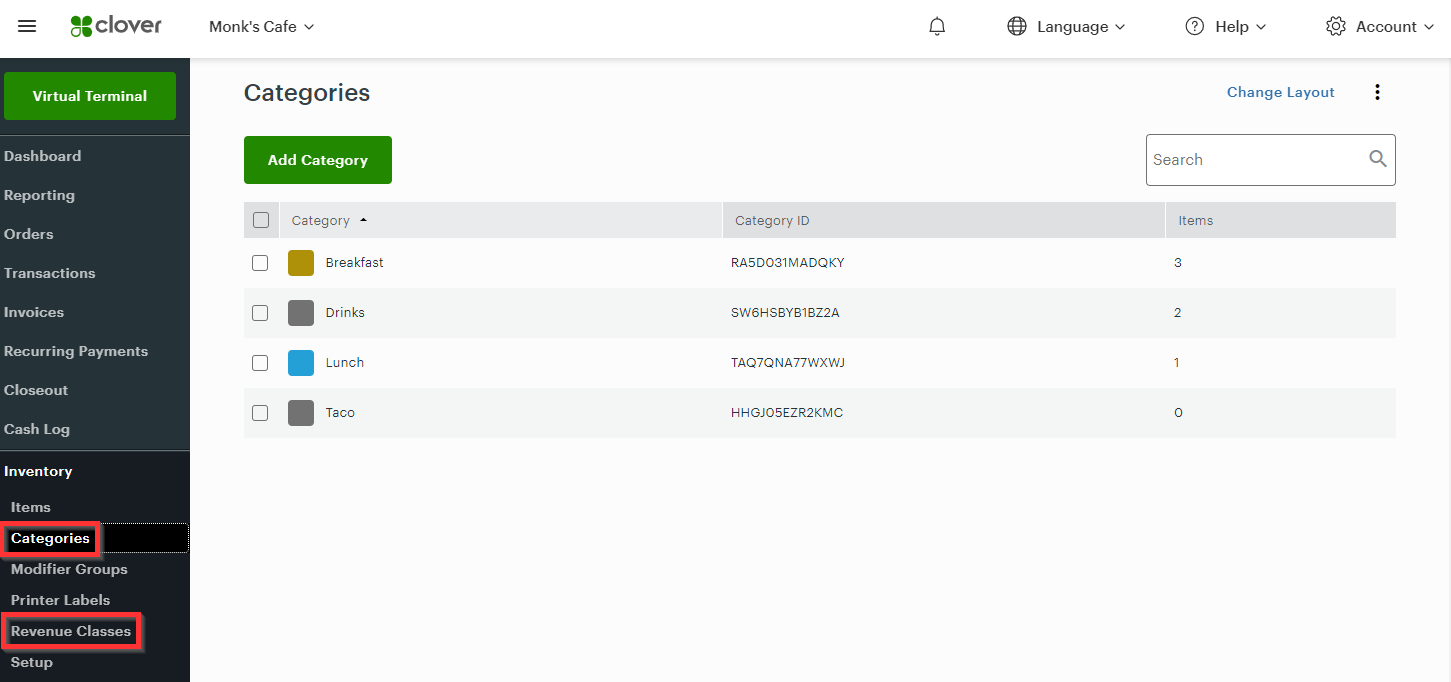The width and height of the screenshot is (1451, 682).
Task: Go to Orders in the sidebar
Action: pos(29,234)
